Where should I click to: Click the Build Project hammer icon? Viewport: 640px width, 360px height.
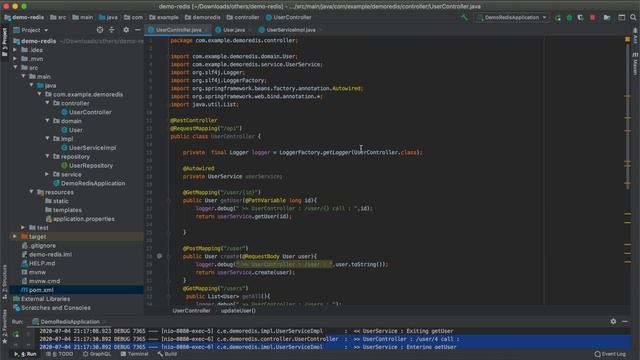coord(464,18)
